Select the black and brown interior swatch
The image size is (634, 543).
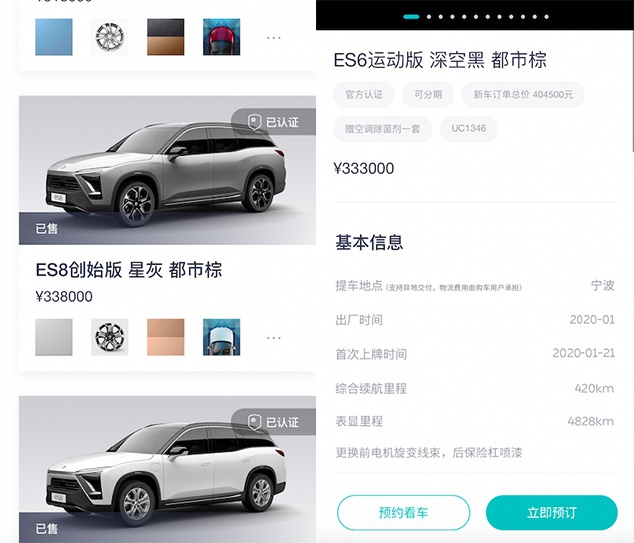[165, 37]
